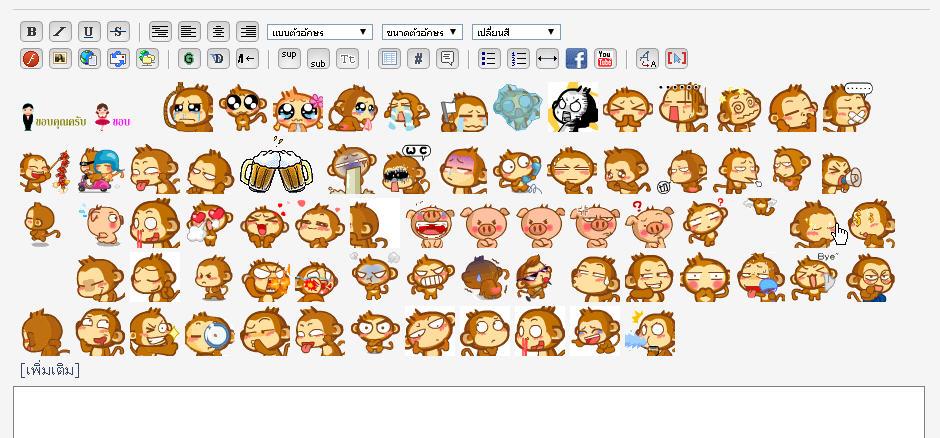Insert a table with table icon
The height and width of the screenshot is (438, 940).
pos(390,59)
